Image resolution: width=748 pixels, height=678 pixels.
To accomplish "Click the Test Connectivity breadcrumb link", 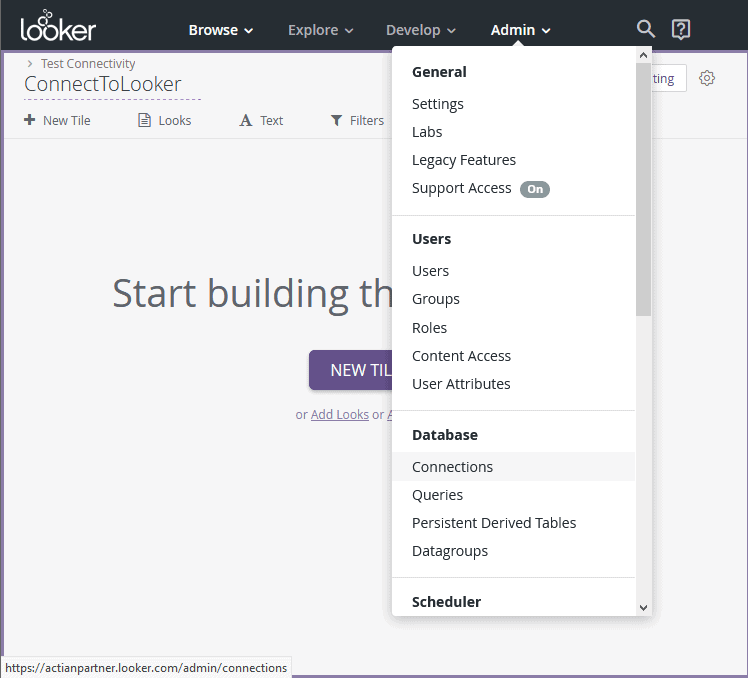I will pos(88,63).
